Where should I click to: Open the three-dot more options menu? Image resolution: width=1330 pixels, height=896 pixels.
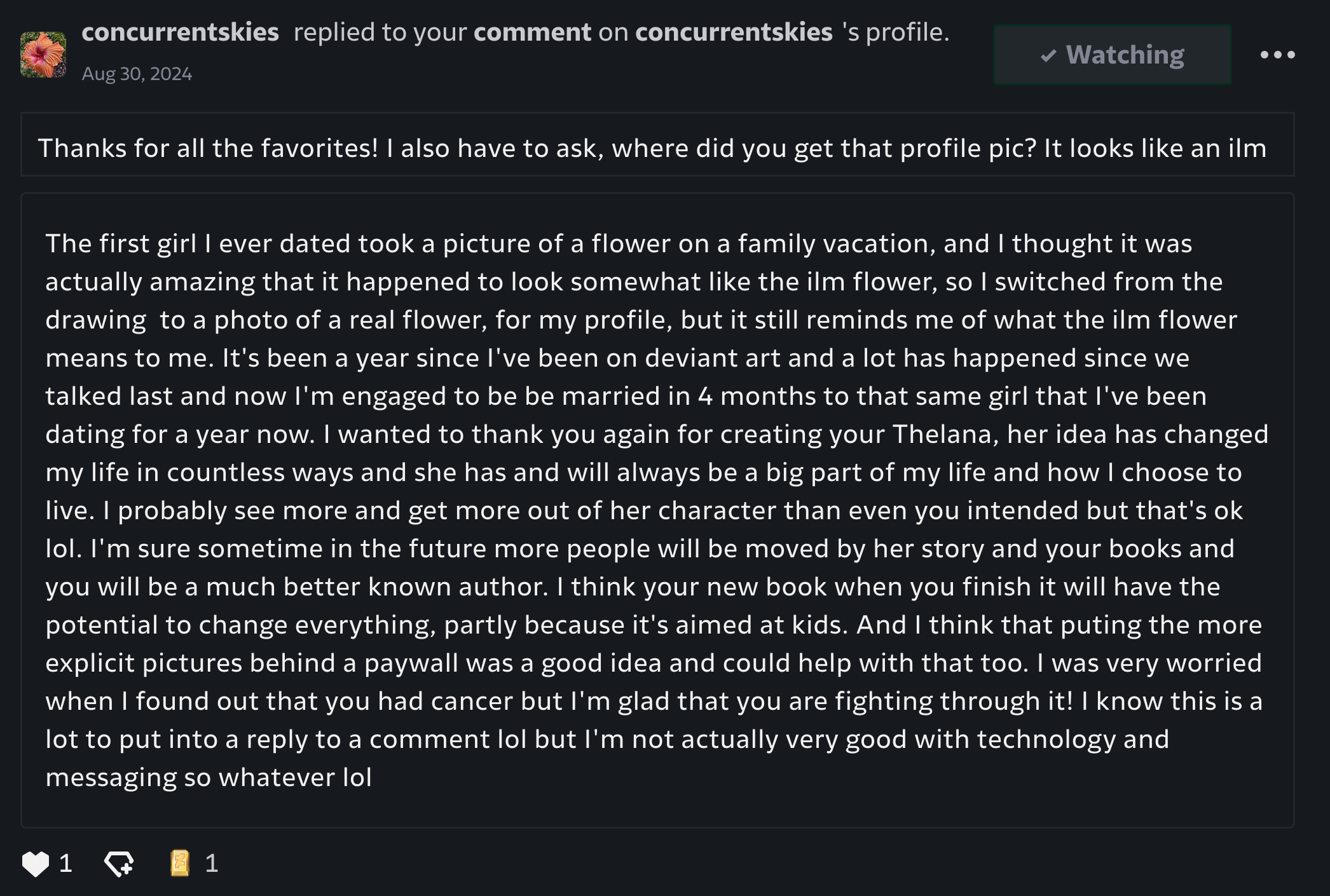[x=1277, y=55]
